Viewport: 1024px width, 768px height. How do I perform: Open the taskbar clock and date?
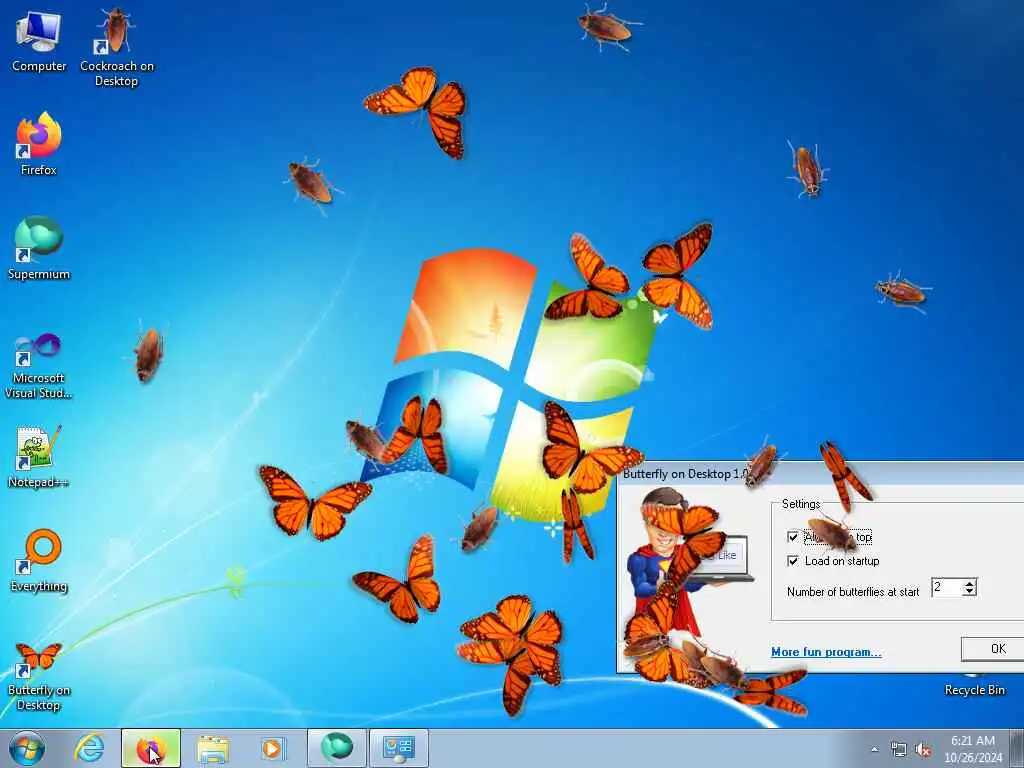[973, 749]
